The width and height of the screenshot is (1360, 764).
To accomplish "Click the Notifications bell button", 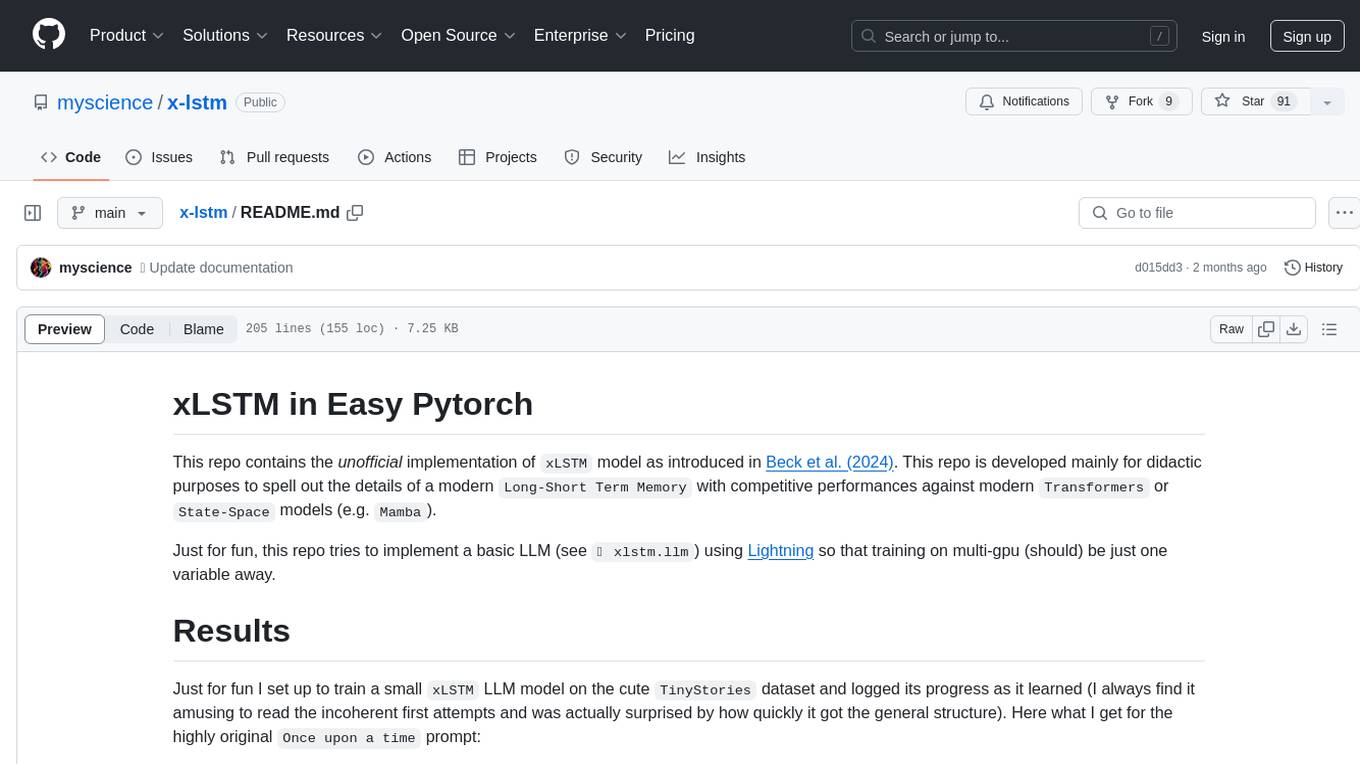I will [x=1024, y=102].
